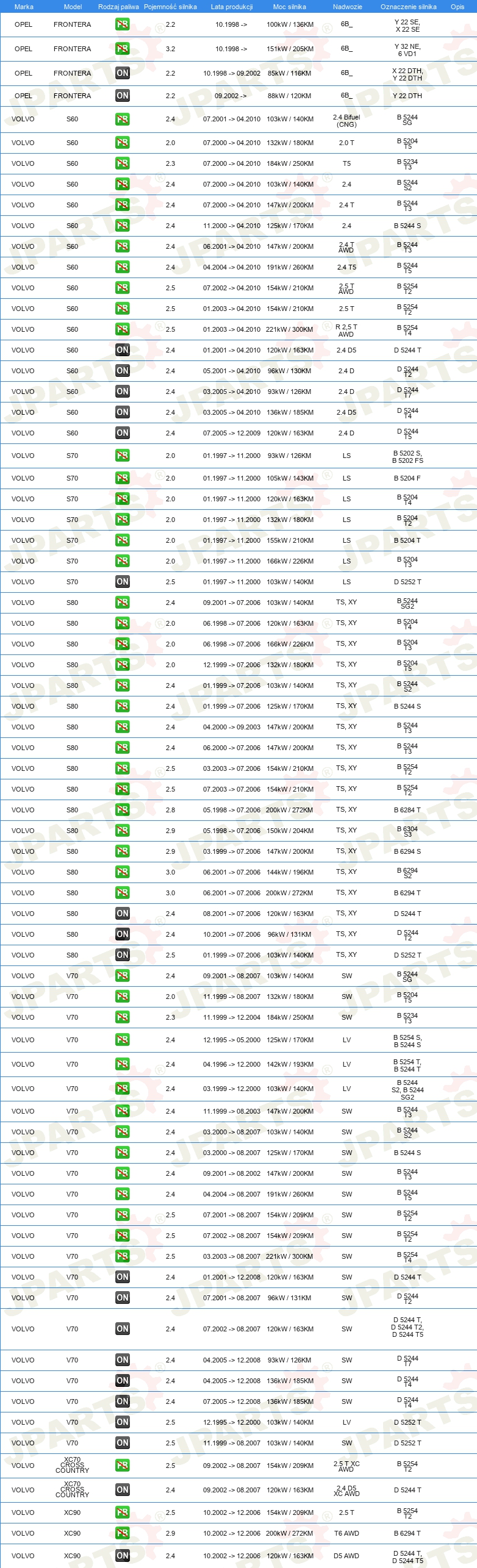The height and width of the screenshot is (1568, 477).
Task: Click the Model column header
Action: (73, 7)
